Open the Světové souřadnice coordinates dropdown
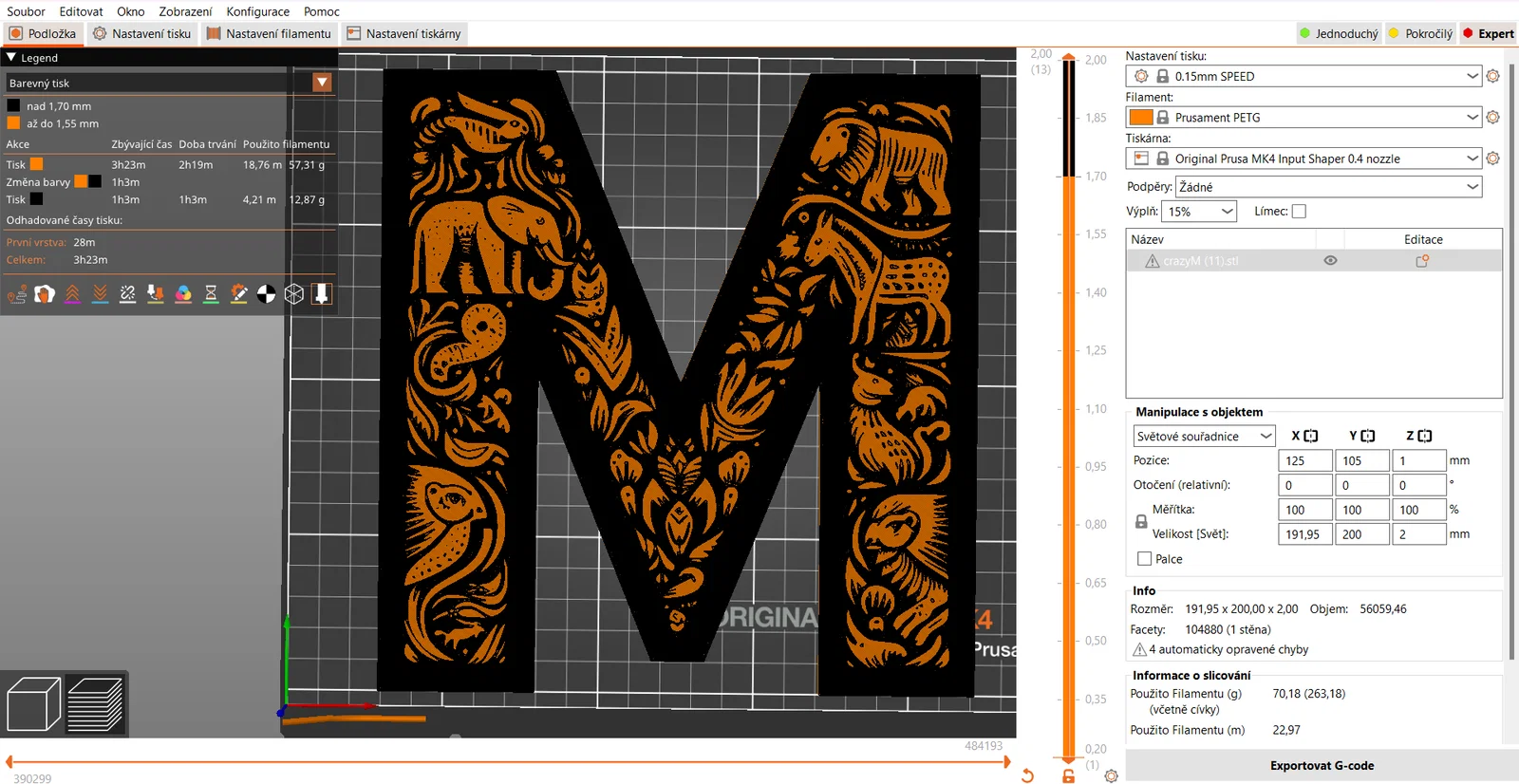 (x=1204, y=436)
